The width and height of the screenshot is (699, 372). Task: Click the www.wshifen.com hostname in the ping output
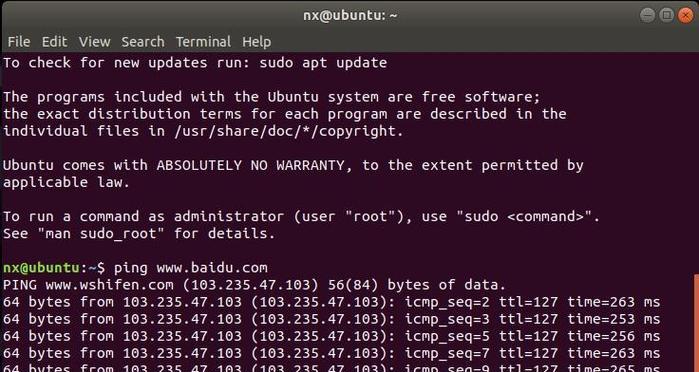coord(109,285)
